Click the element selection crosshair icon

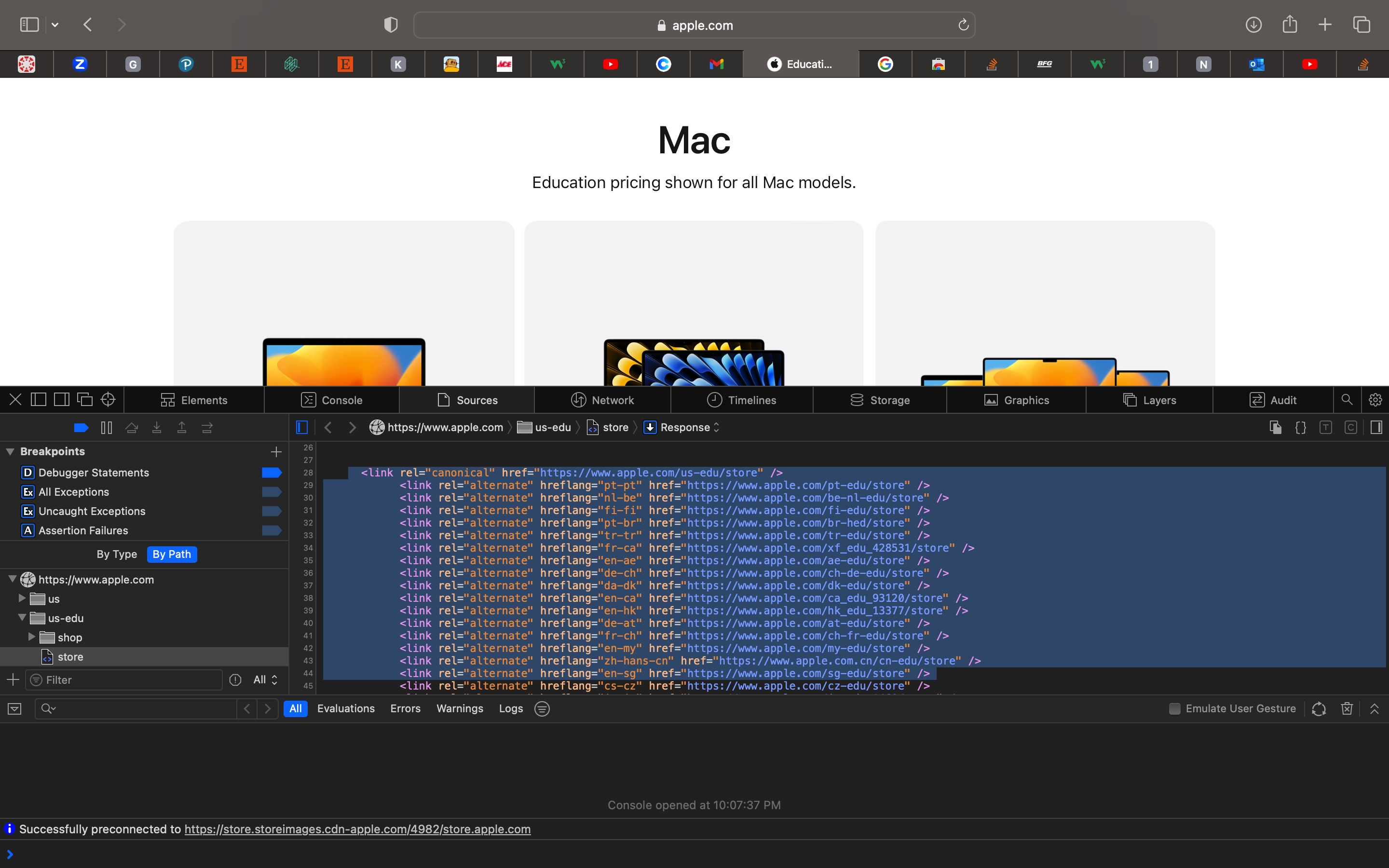(108, 400)
